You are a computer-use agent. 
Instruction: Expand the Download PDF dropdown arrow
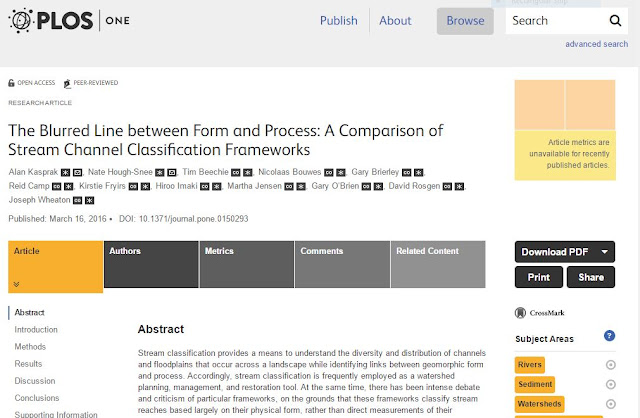[604, 252]
